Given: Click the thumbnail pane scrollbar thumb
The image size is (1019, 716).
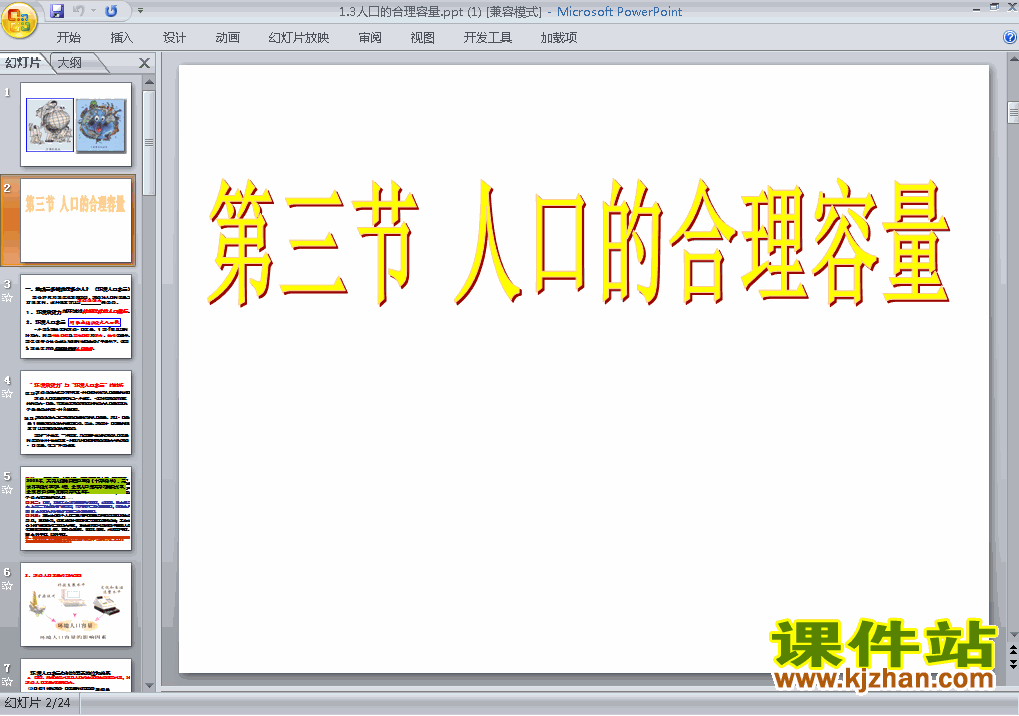Looking at the screenshot, I should click(149, 142).
